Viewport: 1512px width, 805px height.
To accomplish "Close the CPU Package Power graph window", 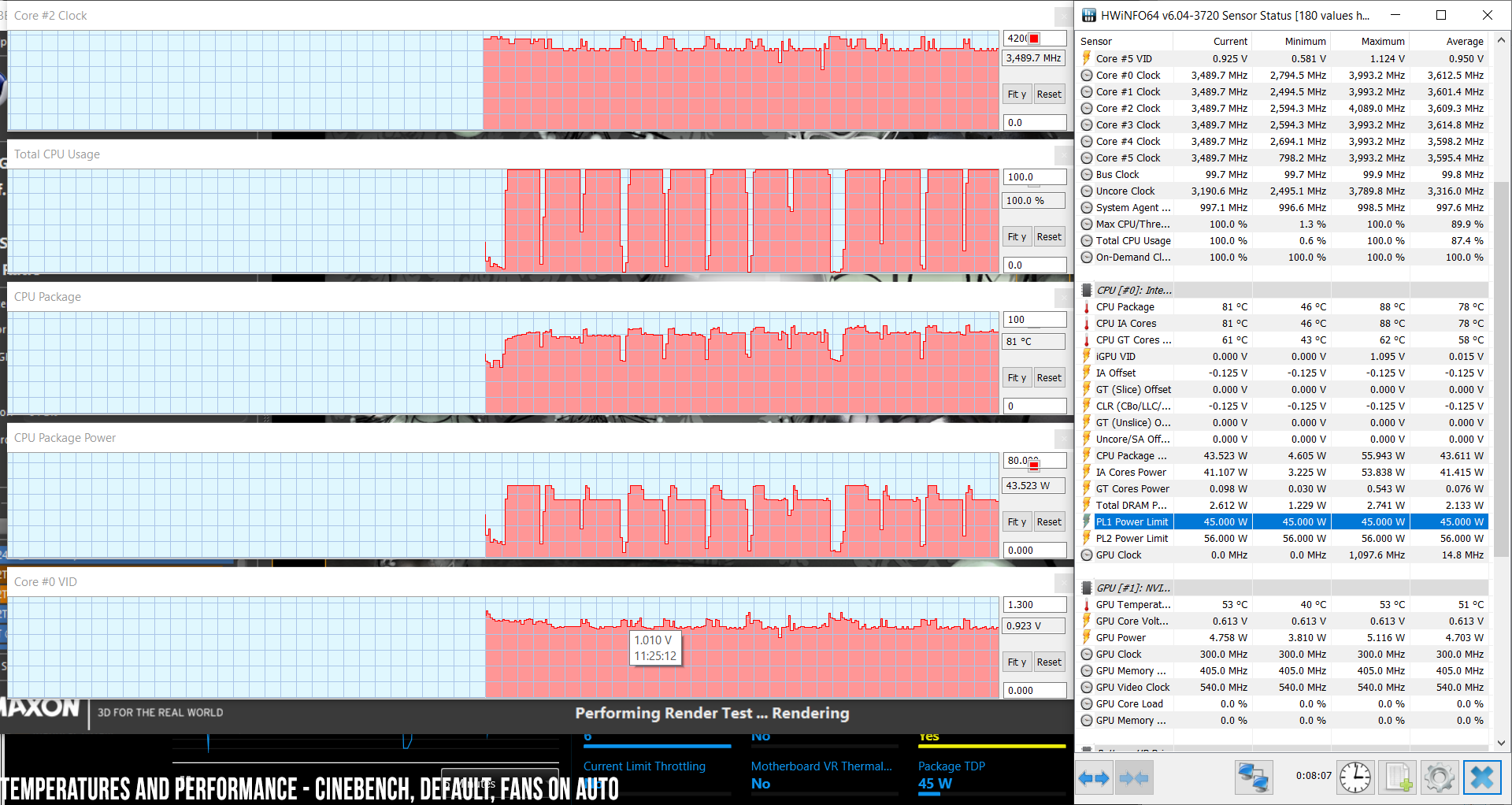I will pos(1063,438).
